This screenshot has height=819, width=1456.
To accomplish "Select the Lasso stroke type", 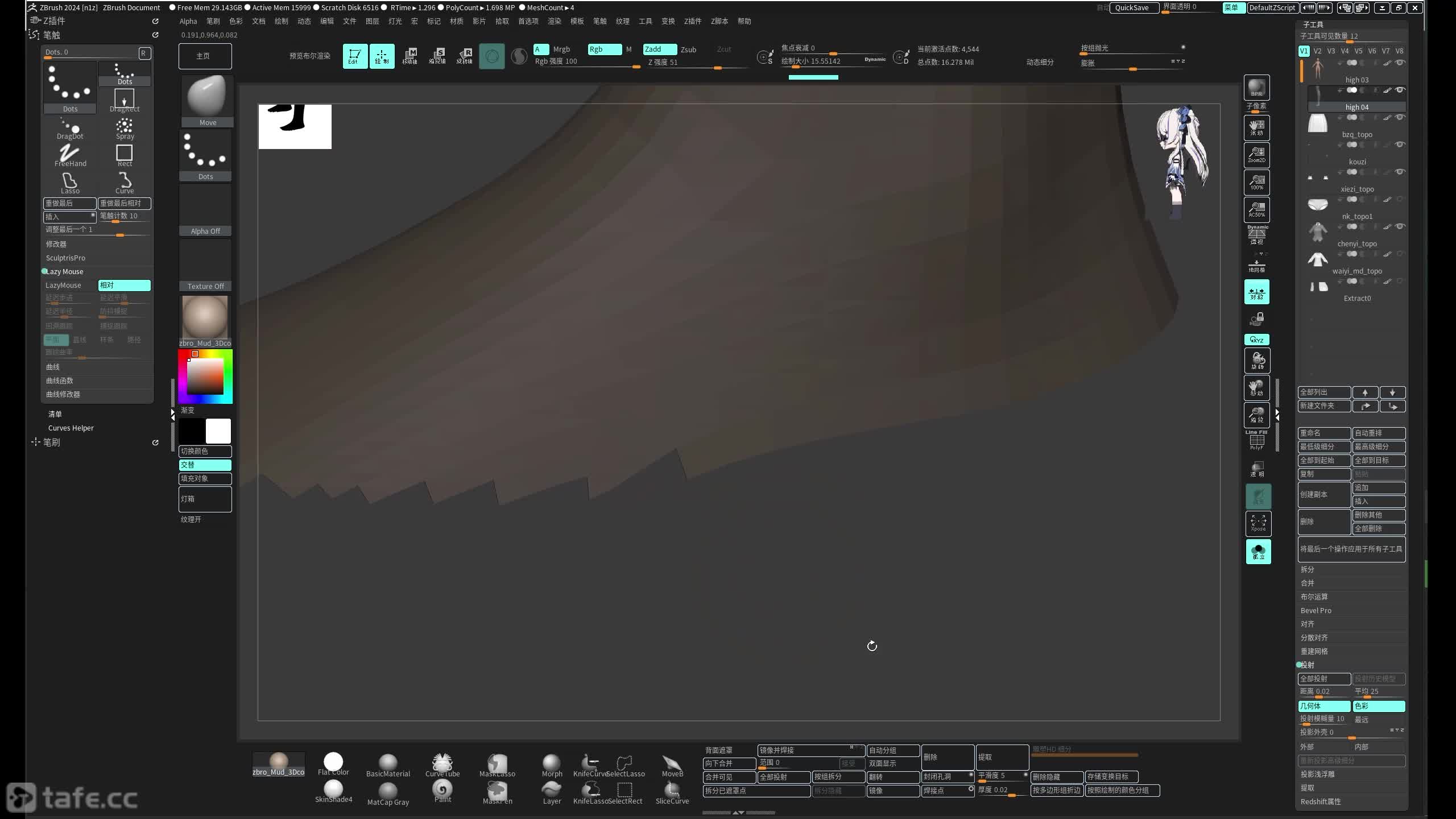I will click(x=70, y=183).
